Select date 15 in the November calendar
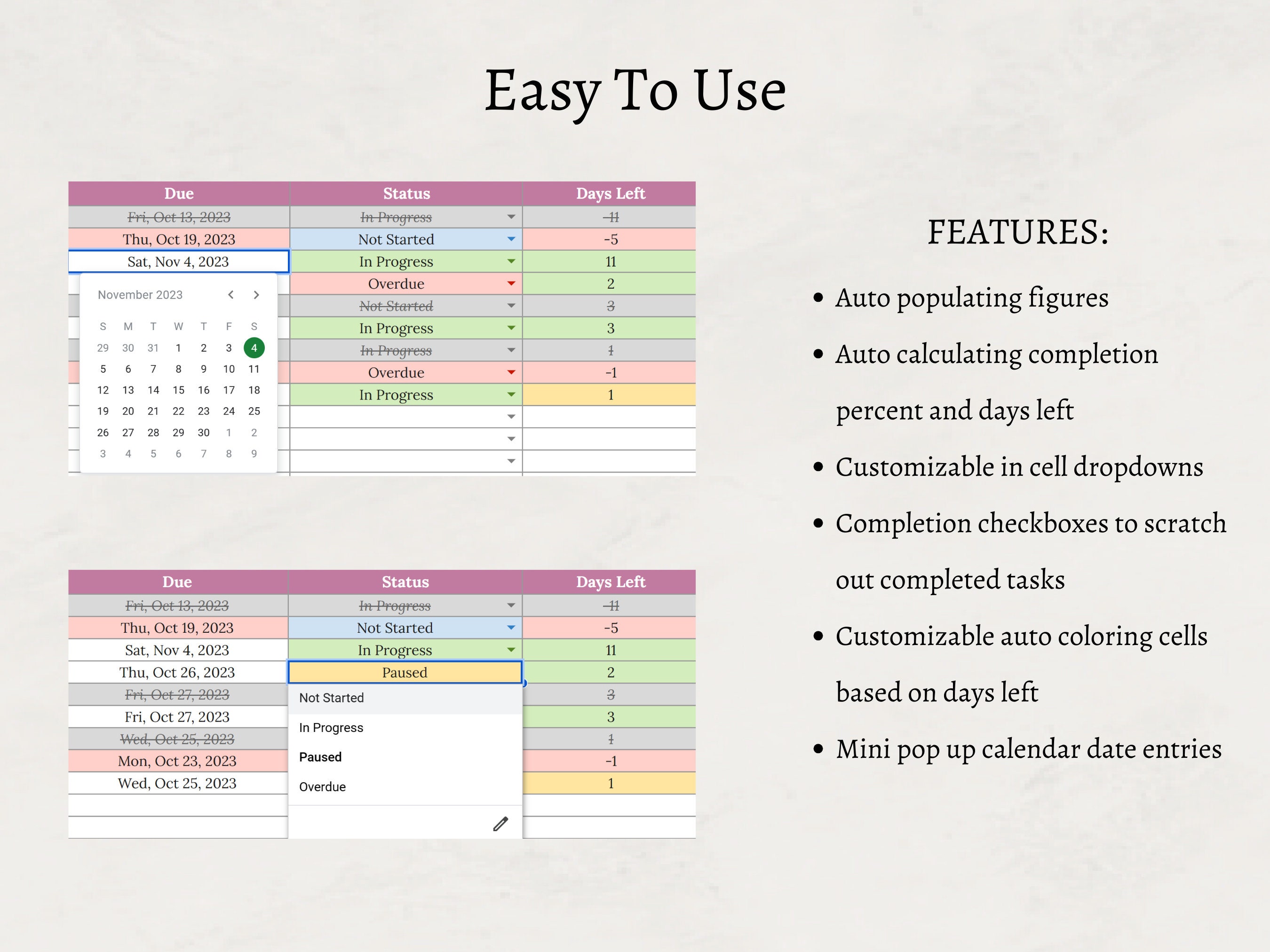The height and width of the screenshot is (952, 1270). point(179,390)
